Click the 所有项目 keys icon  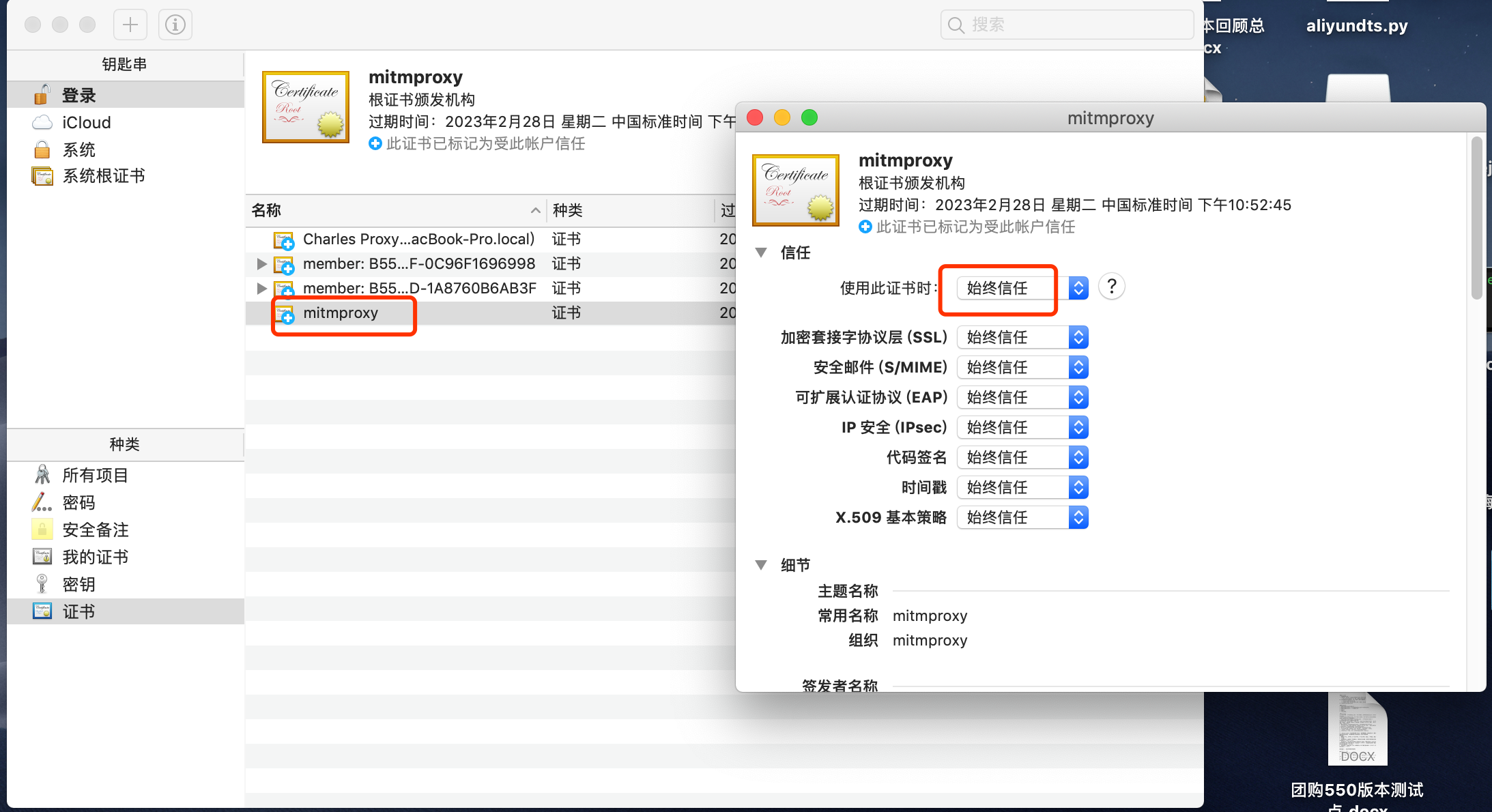click(42, 474)
